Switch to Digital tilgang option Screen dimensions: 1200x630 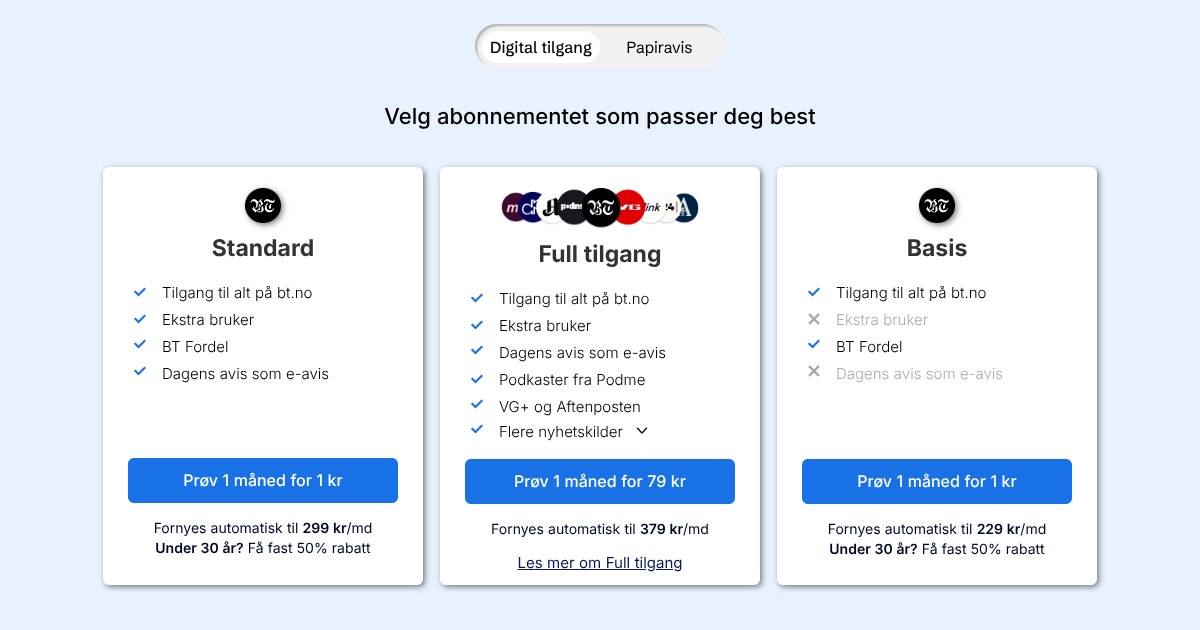pyautogui.click(x=541, y=47)
